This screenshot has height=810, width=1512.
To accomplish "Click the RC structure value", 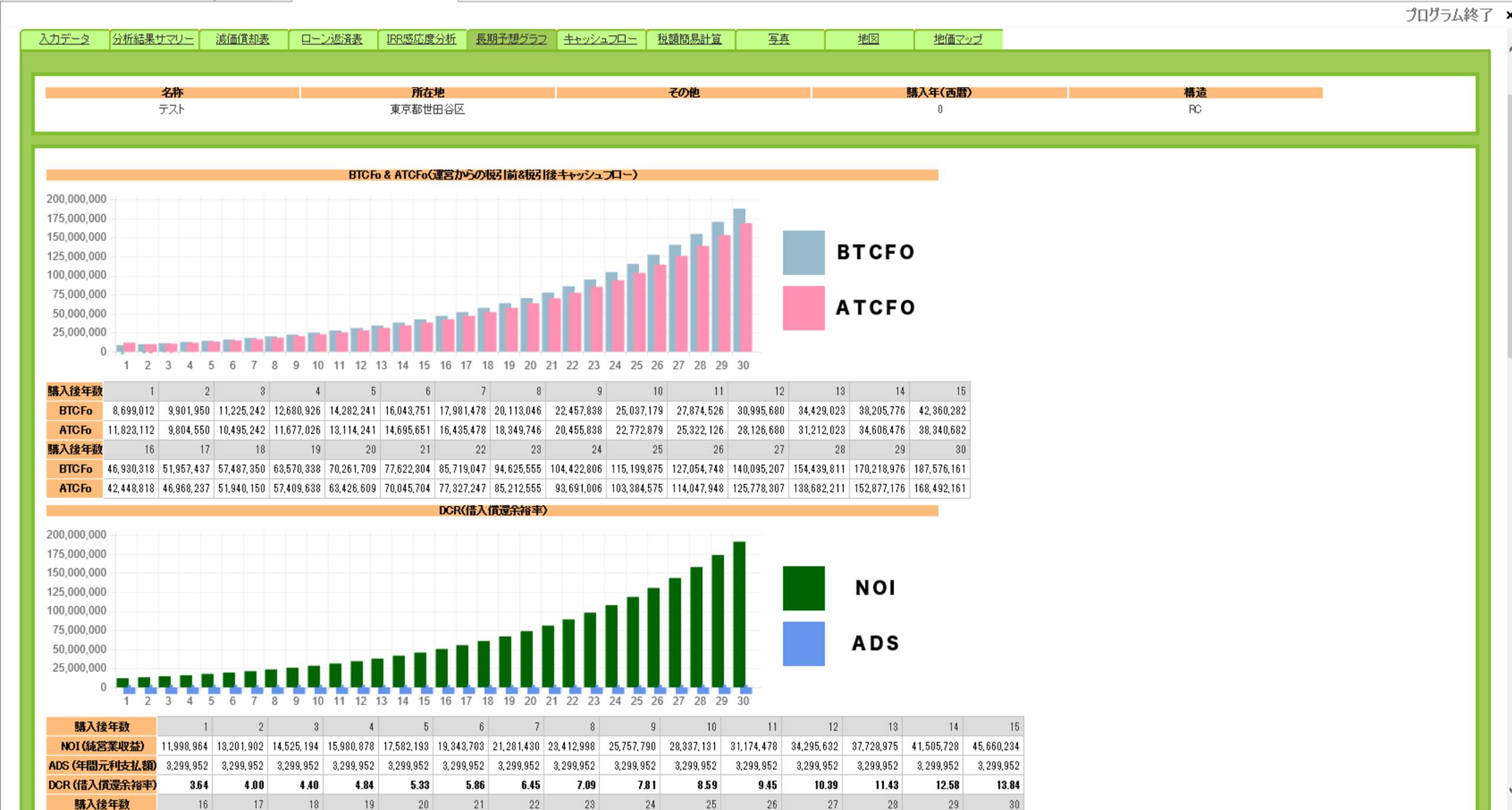I will point(1195,109).
